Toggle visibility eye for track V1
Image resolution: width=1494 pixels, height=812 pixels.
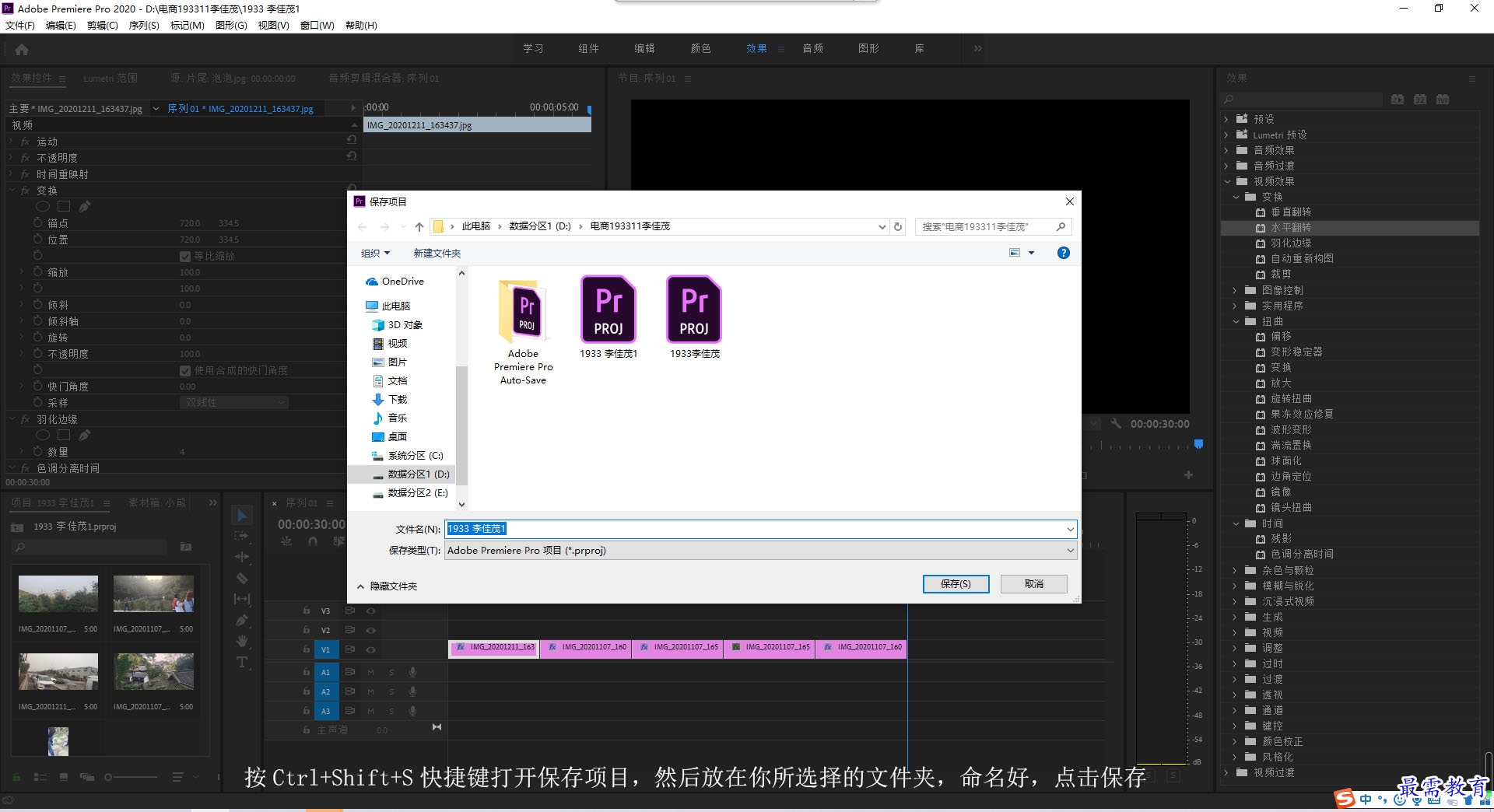[x=371, y=649]
